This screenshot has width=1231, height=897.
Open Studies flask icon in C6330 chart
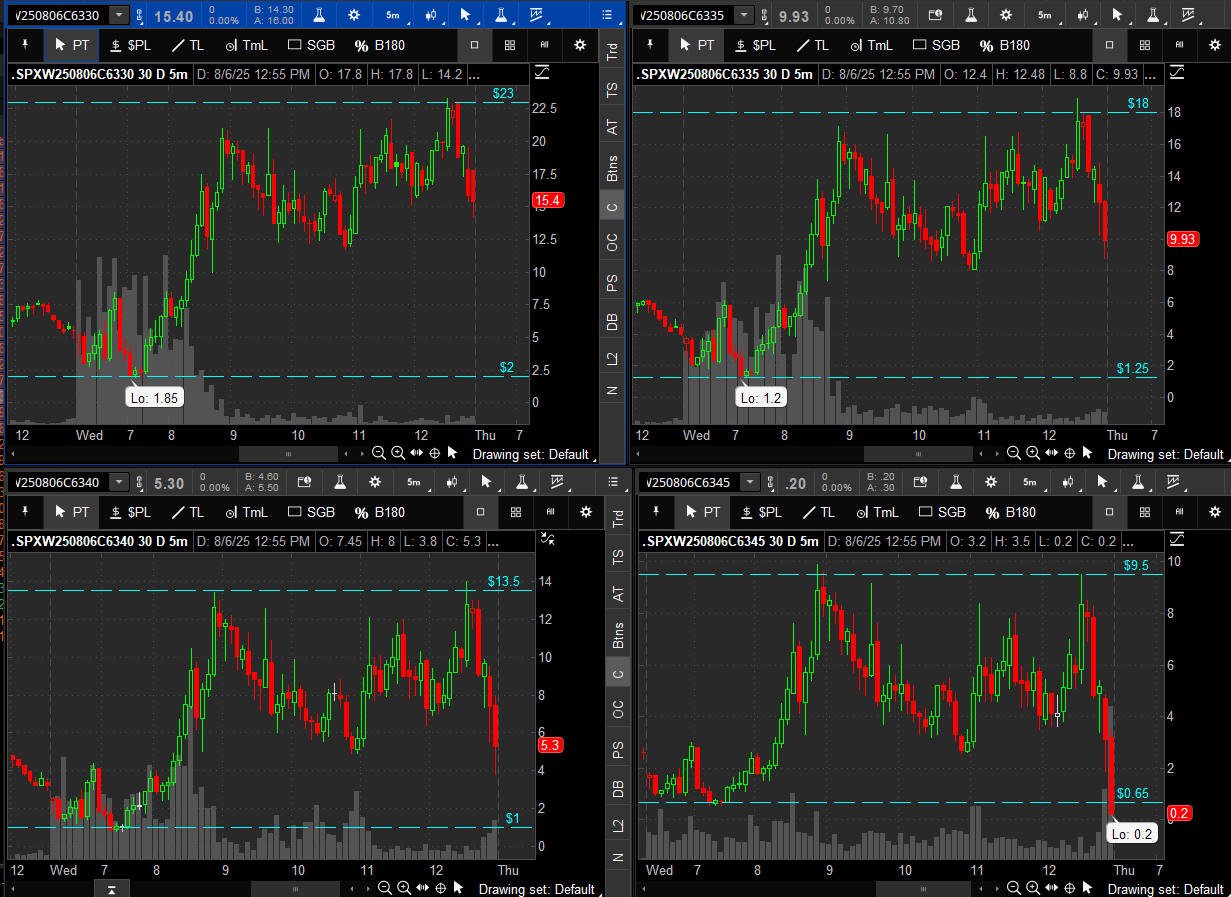click(319, 15)
